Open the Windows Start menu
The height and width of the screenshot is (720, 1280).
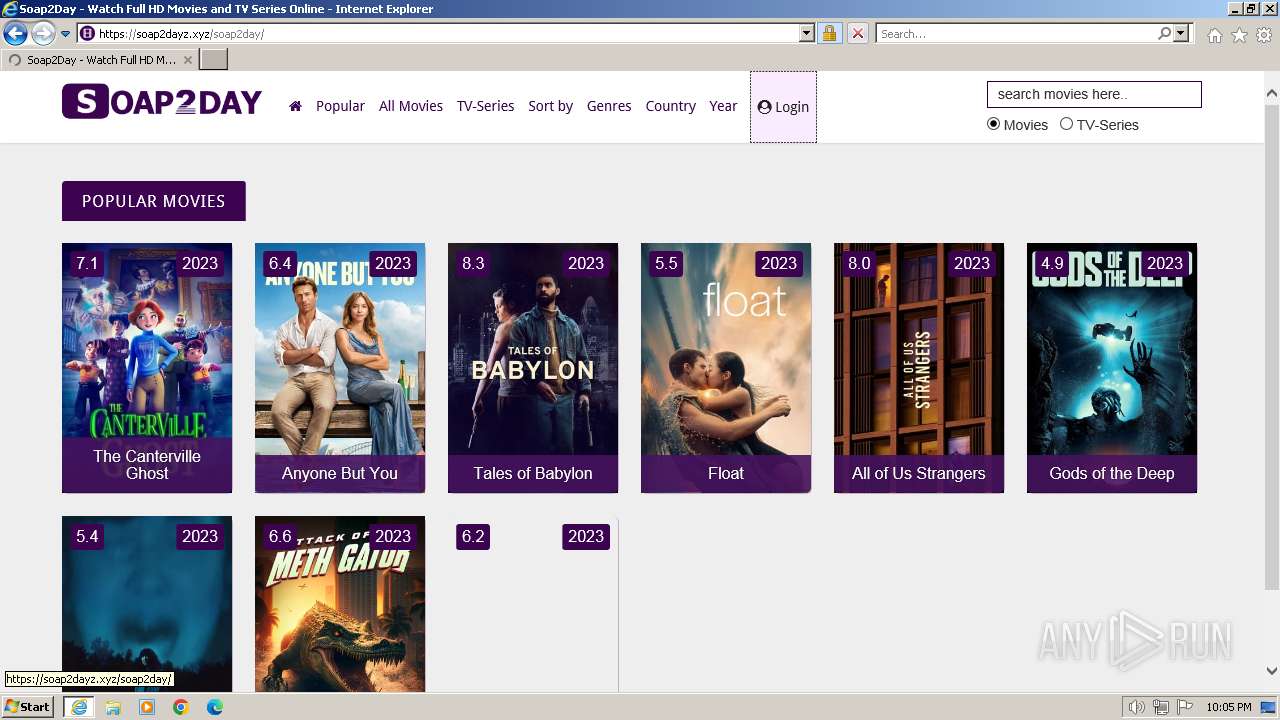(x=28, y=707)
